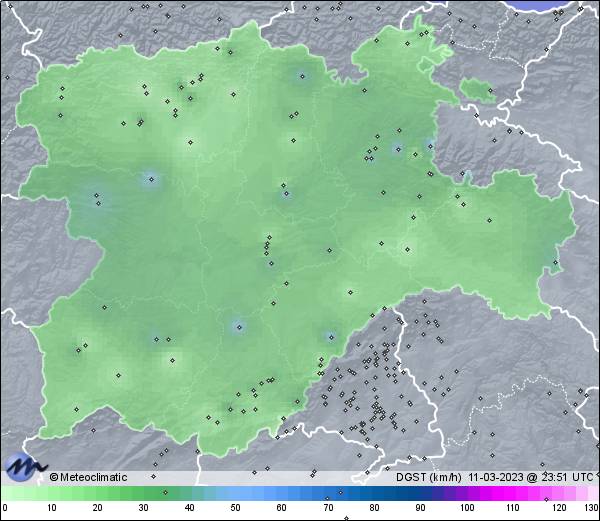Select the 90 km/h legend label

pos(419,508)
